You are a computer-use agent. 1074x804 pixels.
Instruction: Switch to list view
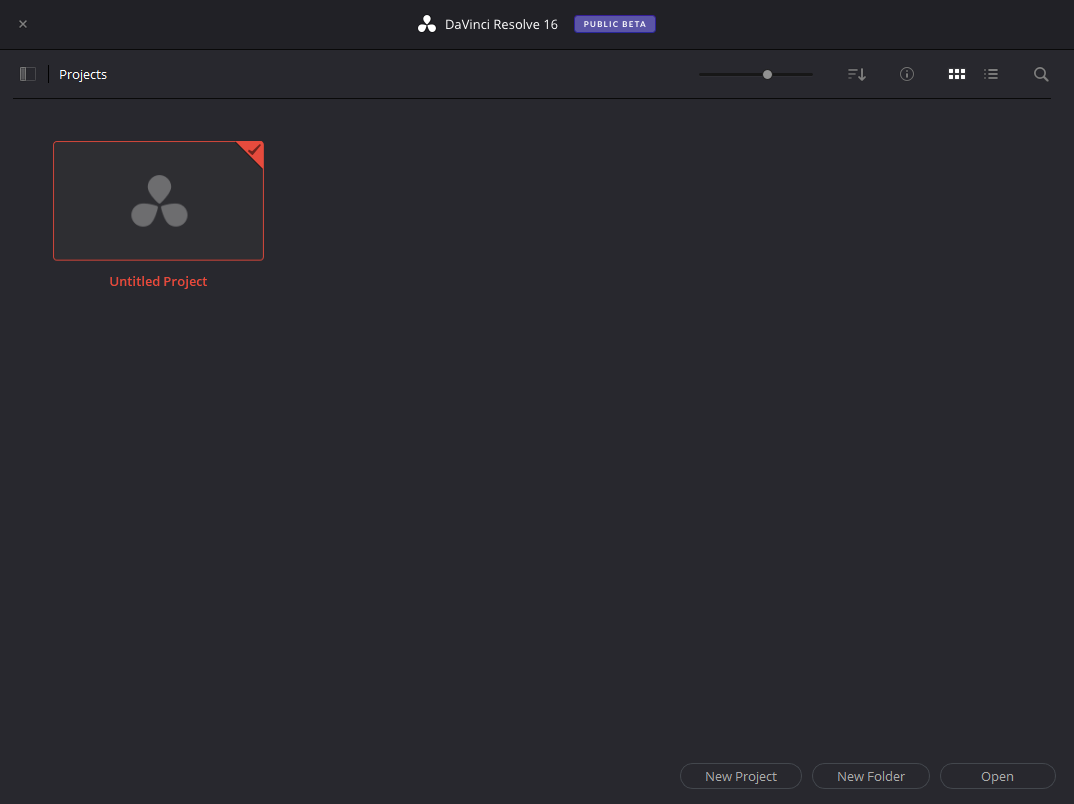(x=991, y=74)
